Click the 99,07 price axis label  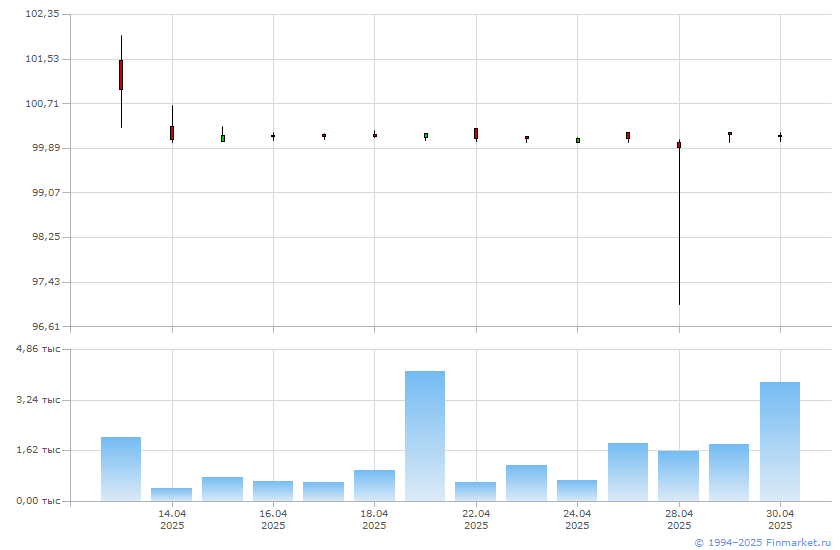click(x=46, y=192)
